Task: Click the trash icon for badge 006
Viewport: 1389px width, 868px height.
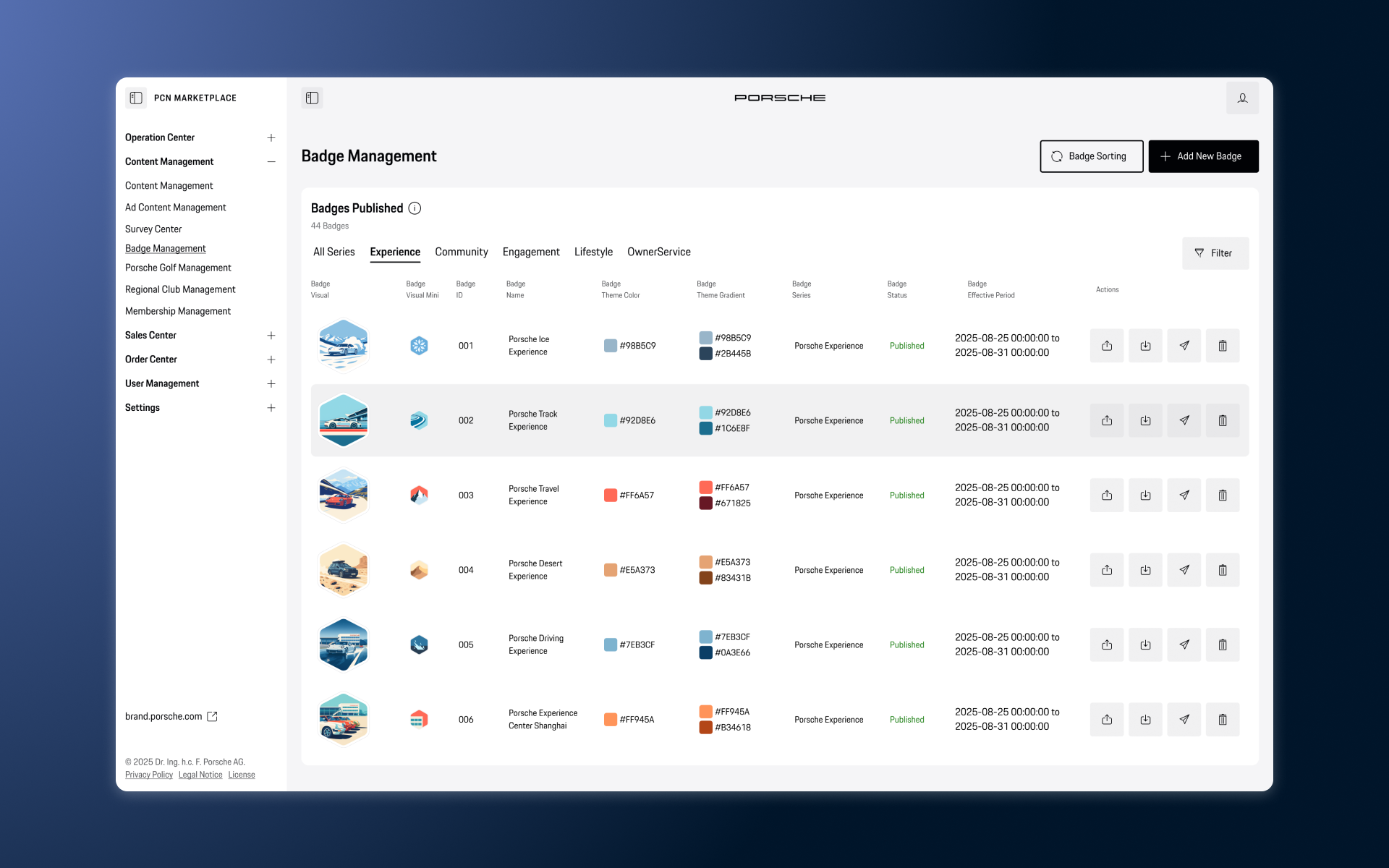Action: [x=1222, y=720]
